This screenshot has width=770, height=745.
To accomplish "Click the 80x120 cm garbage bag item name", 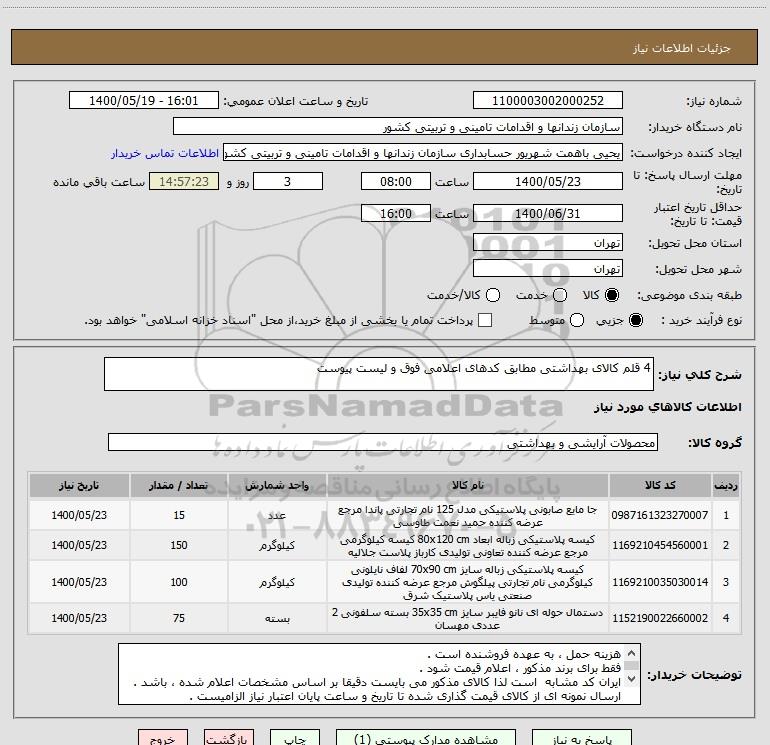I will click(x=468, y=546).
